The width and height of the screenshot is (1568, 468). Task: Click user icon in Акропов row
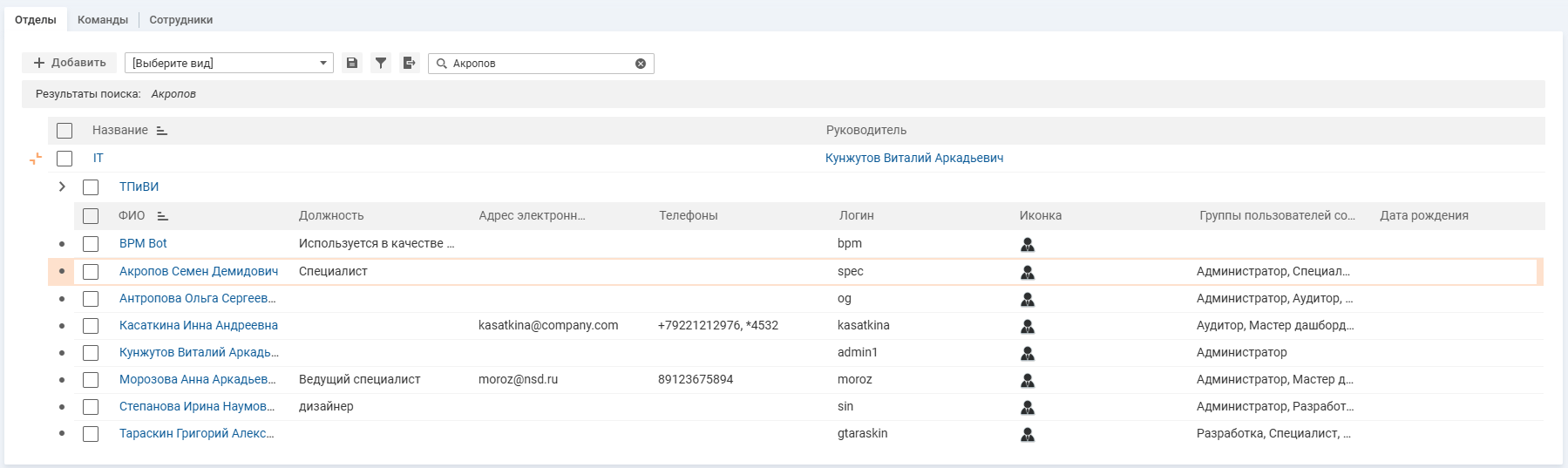(x=1028, y=272)
